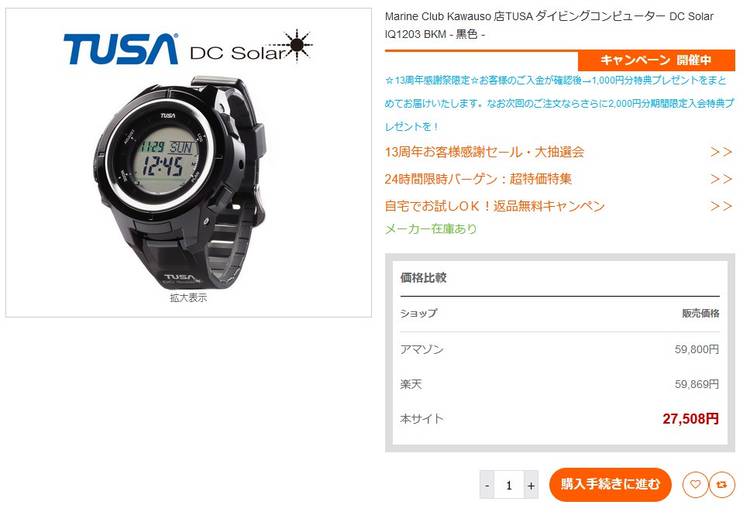Proceed with orange 購入手続きに進む button
This screenshot has height=522, width=750.
point(610,484)
